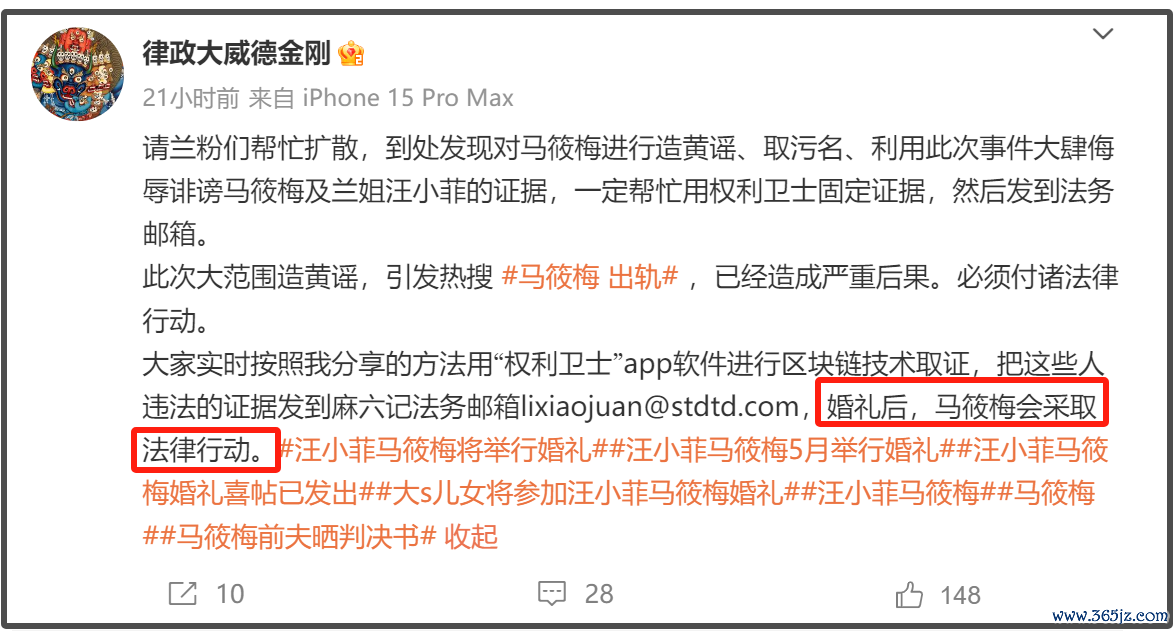Click the like count 148
This screenshot has width=1175, height=631.
pyautogui.click(x=961, y=595)
